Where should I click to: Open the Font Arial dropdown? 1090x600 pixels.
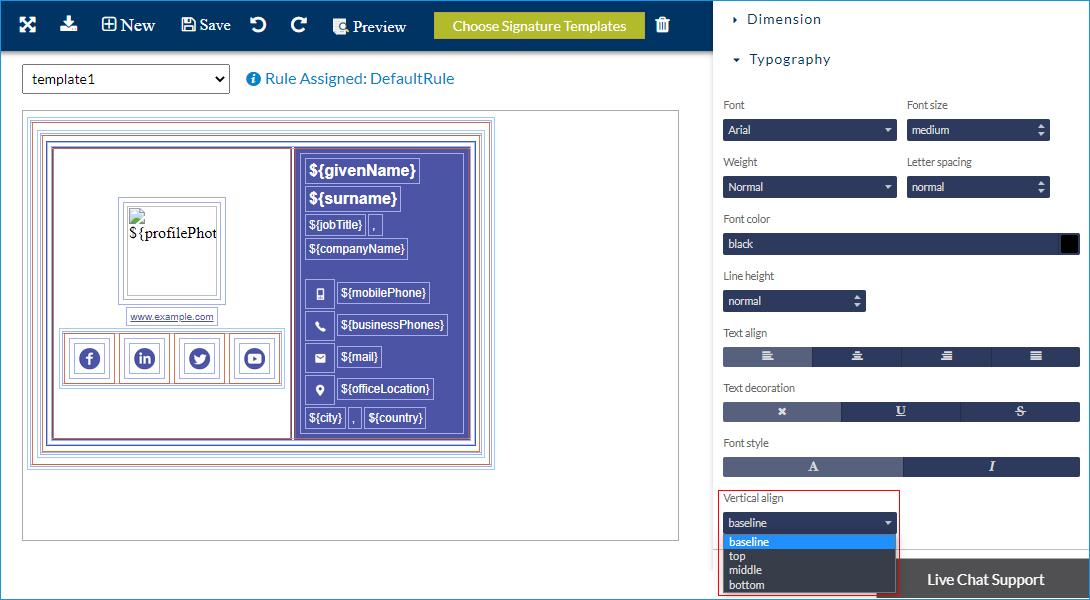tap(810, 130)
